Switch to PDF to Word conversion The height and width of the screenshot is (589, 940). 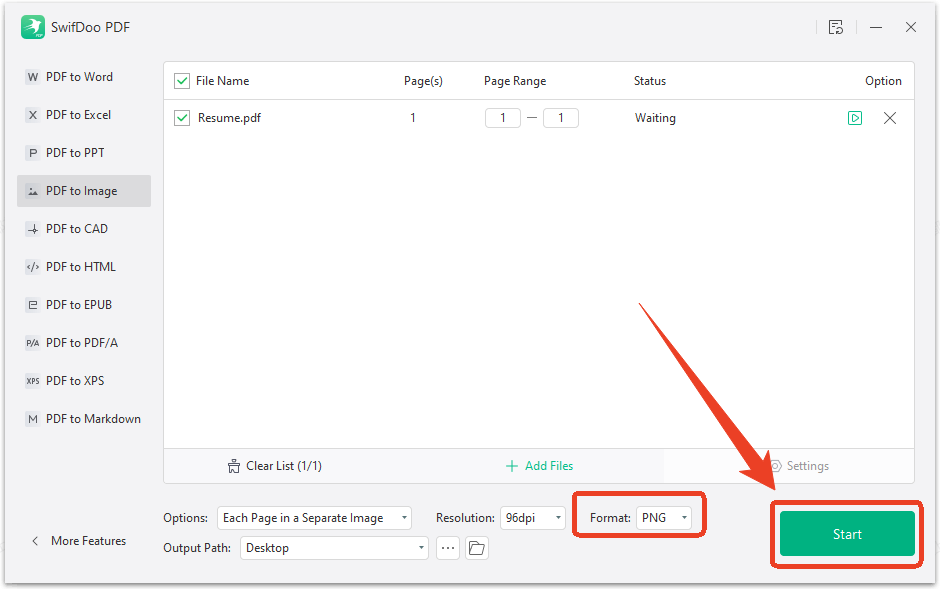[x=84, y=77]
